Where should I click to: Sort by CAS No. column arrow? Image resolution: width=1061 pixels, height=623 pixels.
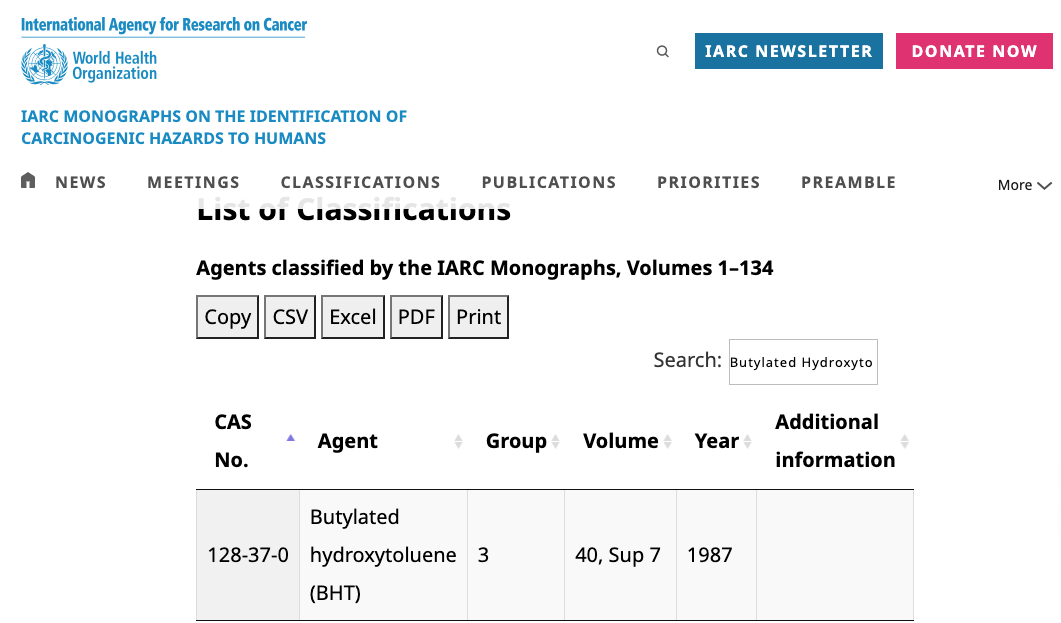(290, 438)
